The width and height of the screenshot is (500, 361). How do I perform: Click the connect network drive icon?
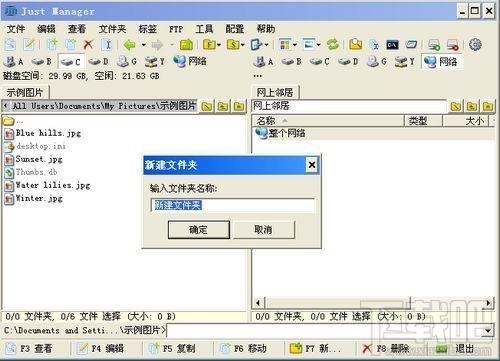coord(434,44)
